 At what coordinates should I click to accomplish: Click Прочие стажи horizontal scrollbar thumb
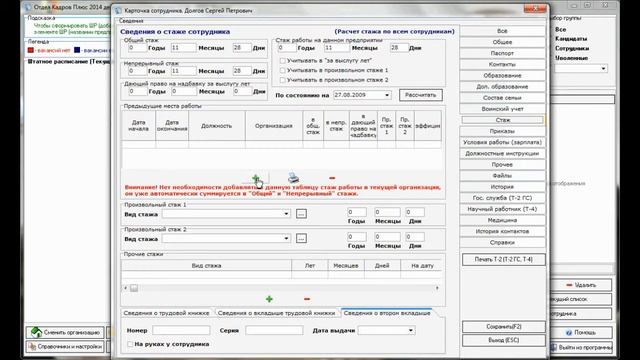pos(134,288)
